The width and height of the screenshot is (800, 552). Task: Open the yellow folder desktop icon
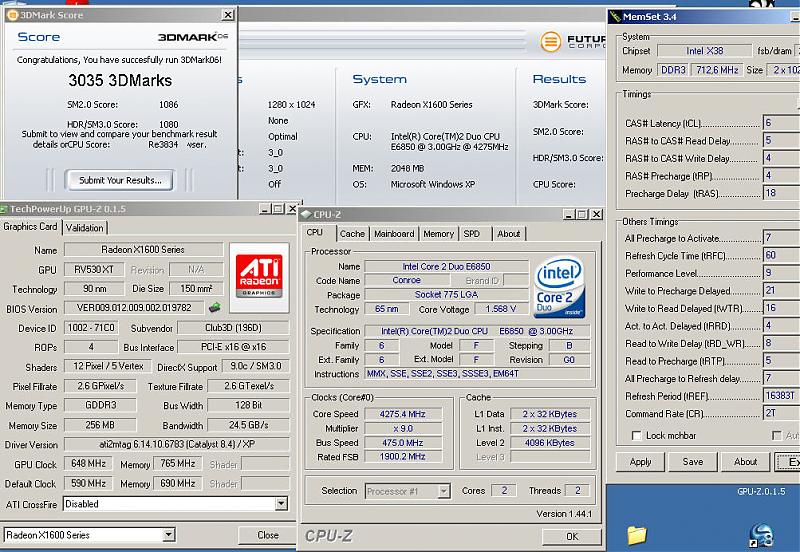tap(637, 535)
